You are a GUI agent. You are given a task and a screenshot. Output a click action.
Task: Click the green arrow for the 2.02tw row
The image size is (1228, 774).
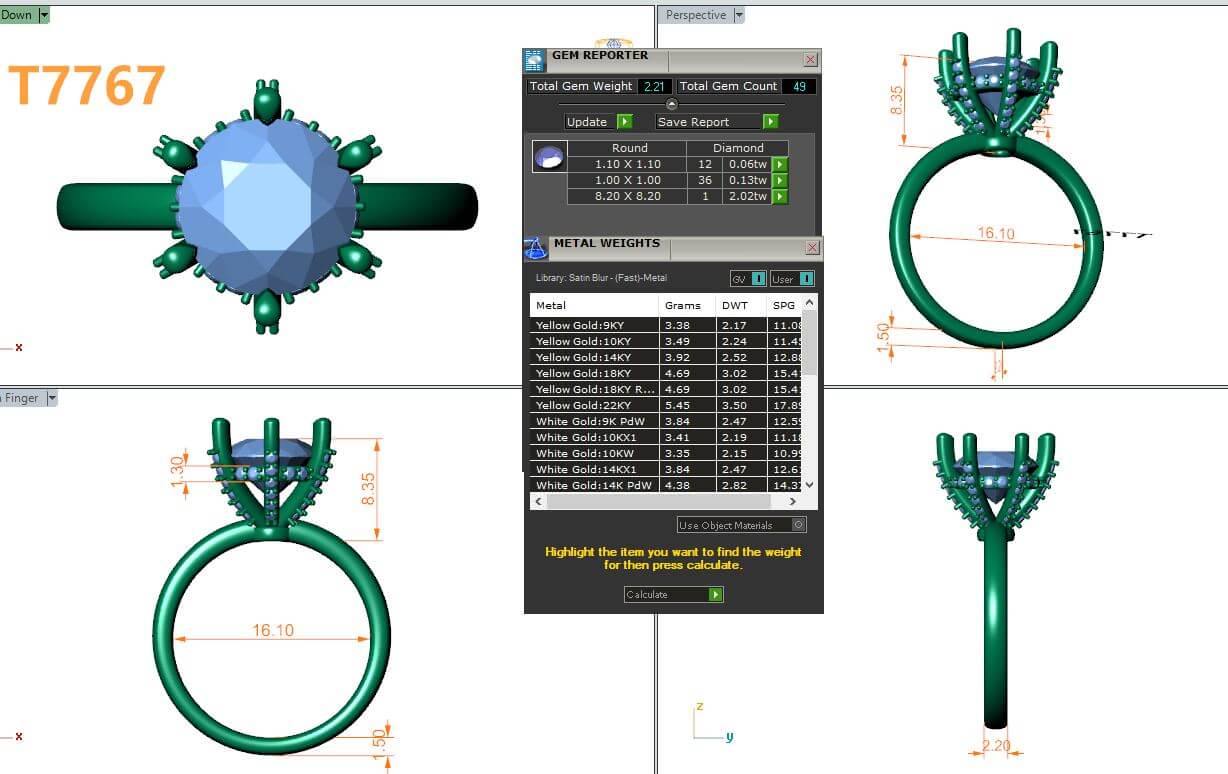[x=780, y=196]
